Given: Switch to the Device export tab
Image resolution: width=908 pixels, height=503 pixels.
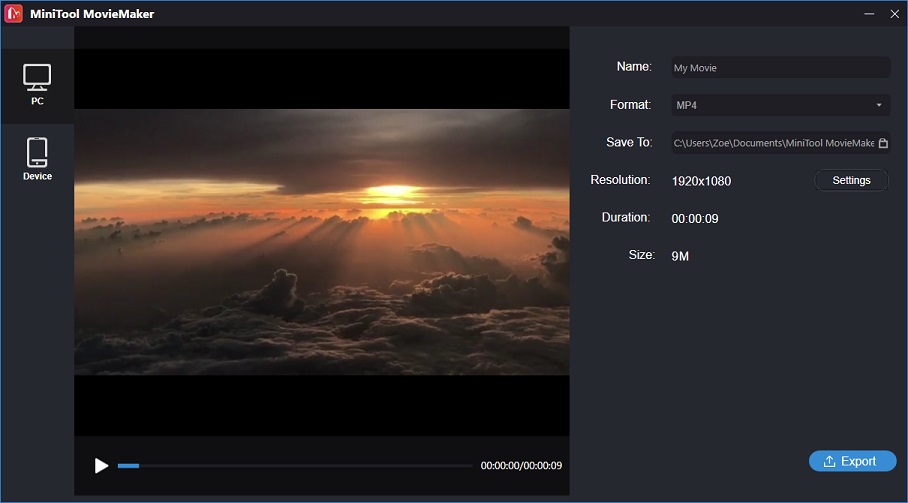Looking at the screenshot, I should pos(37,159).
